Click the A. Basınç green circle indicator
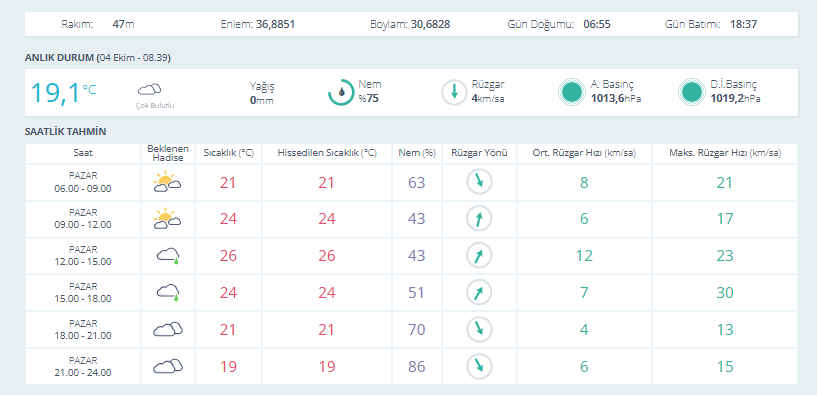 (x=572, y=92)
